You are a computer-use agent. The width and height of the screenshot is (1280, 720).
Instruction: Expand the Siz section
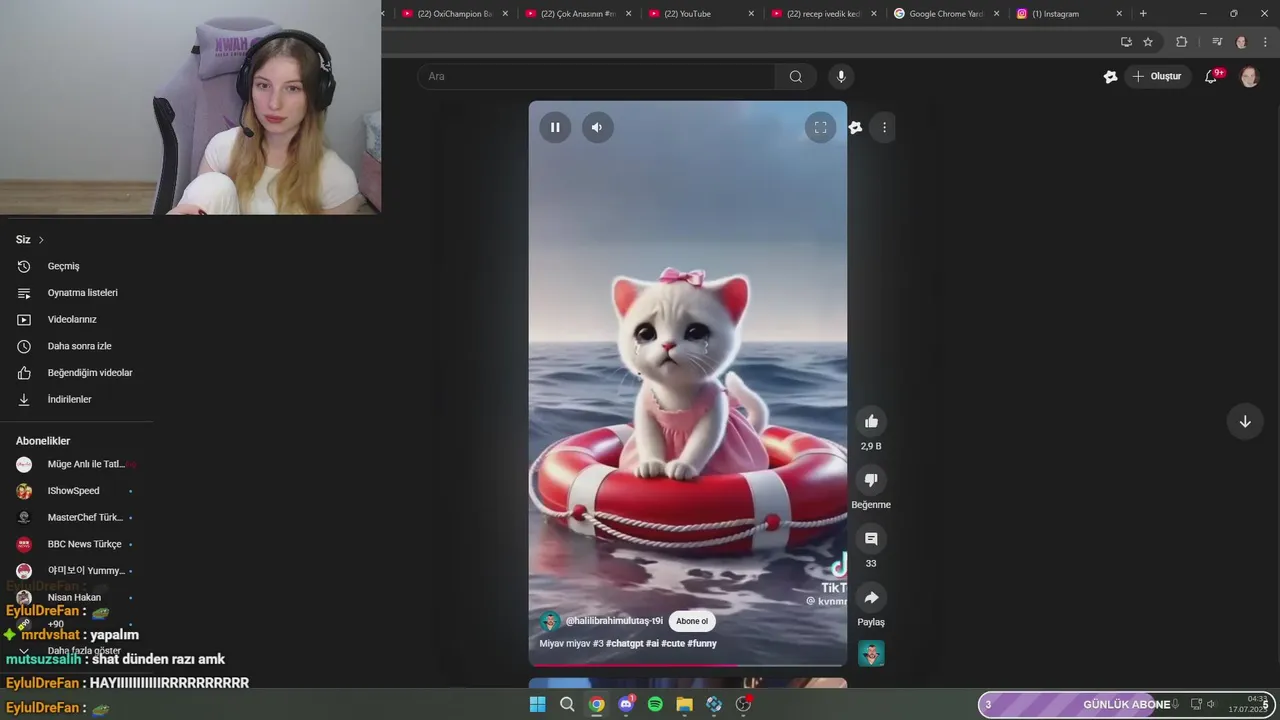(30, 240)
